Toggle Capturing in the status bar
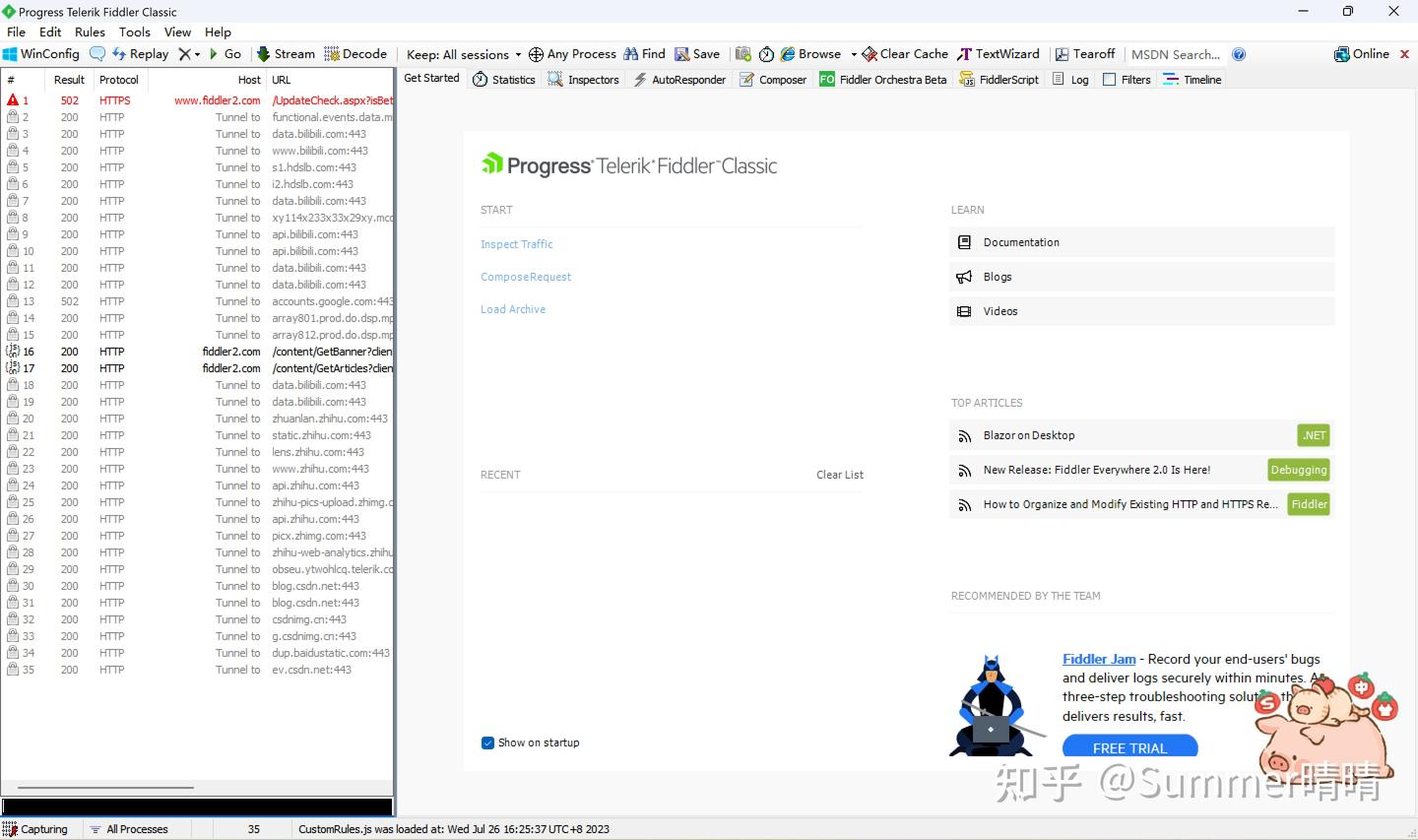Screen dimensions: 1418x840 pos(35,829)
